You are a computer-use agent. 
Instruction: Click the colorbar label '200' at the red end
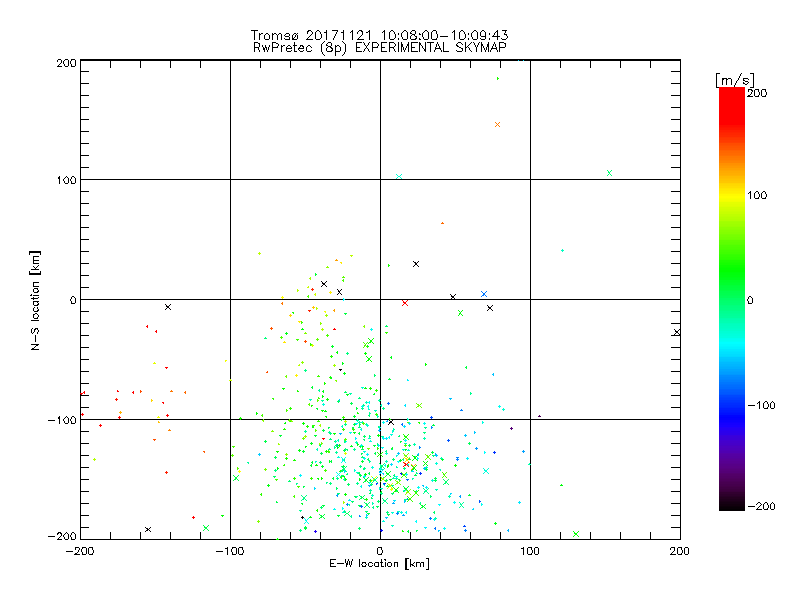757,93
